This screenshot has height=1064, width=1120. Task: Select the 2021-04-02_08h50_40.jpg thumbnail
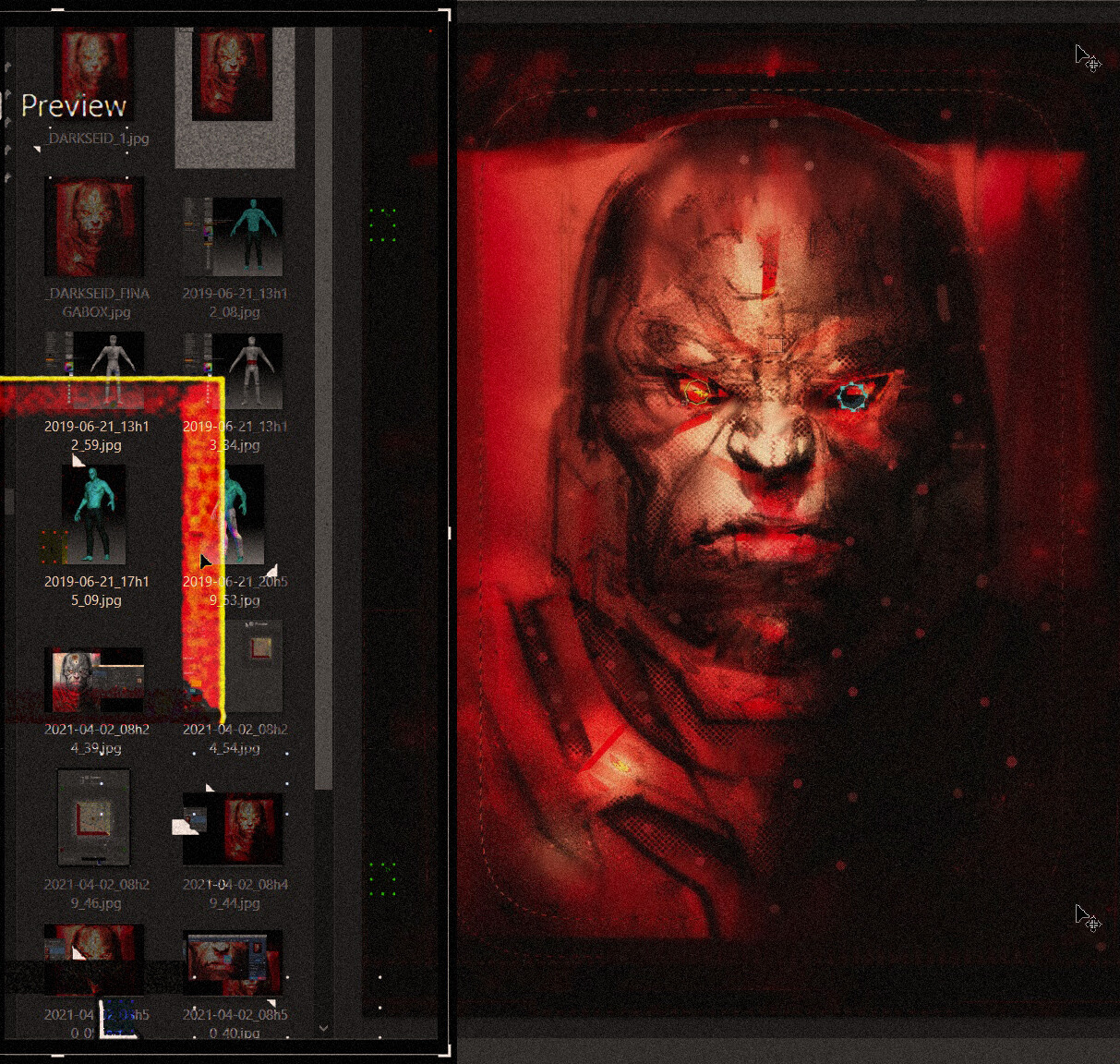coord(233,963)
